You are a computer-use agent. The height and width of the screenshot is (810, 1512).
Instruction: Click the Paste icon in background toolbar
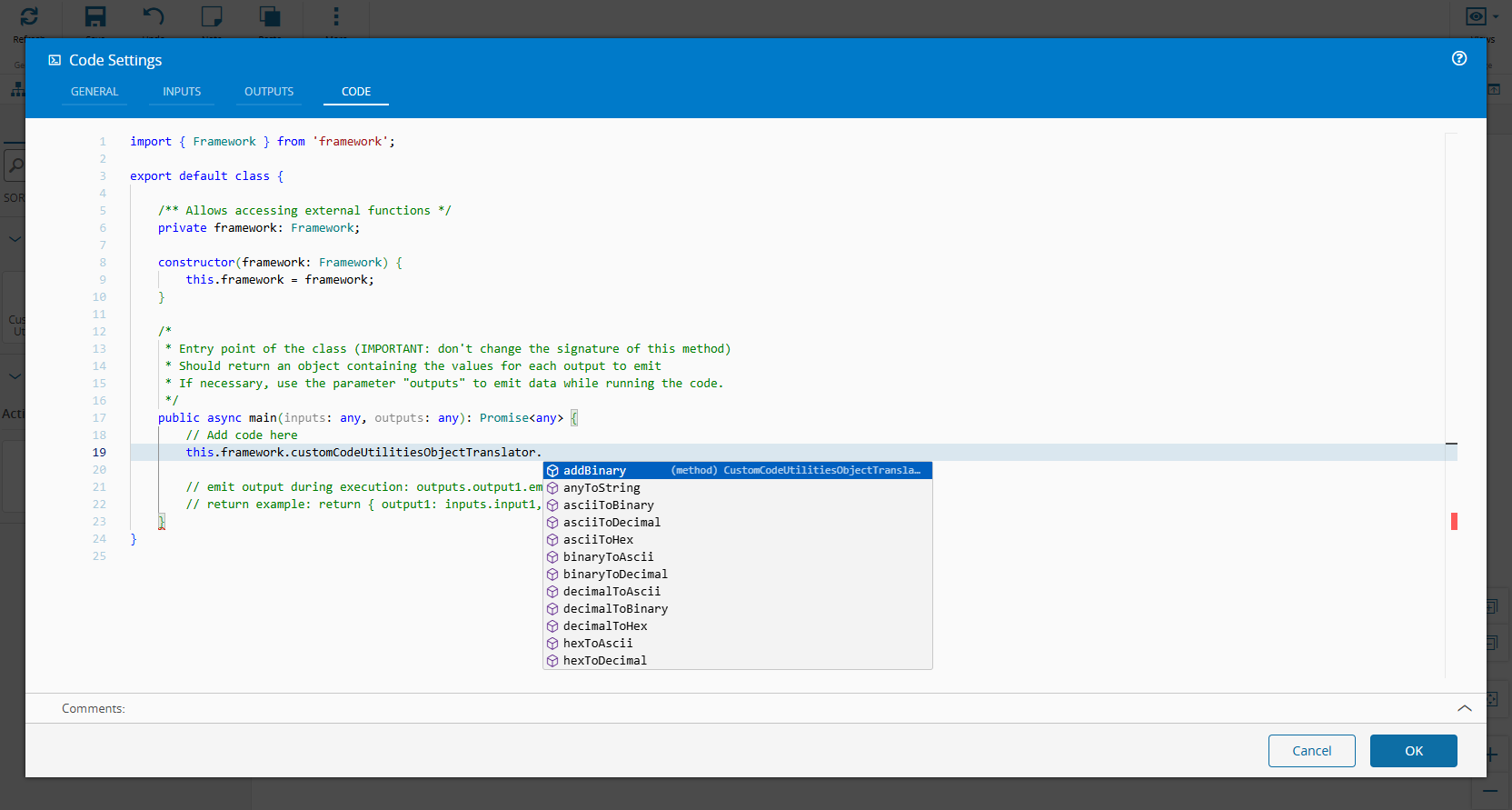270,16
